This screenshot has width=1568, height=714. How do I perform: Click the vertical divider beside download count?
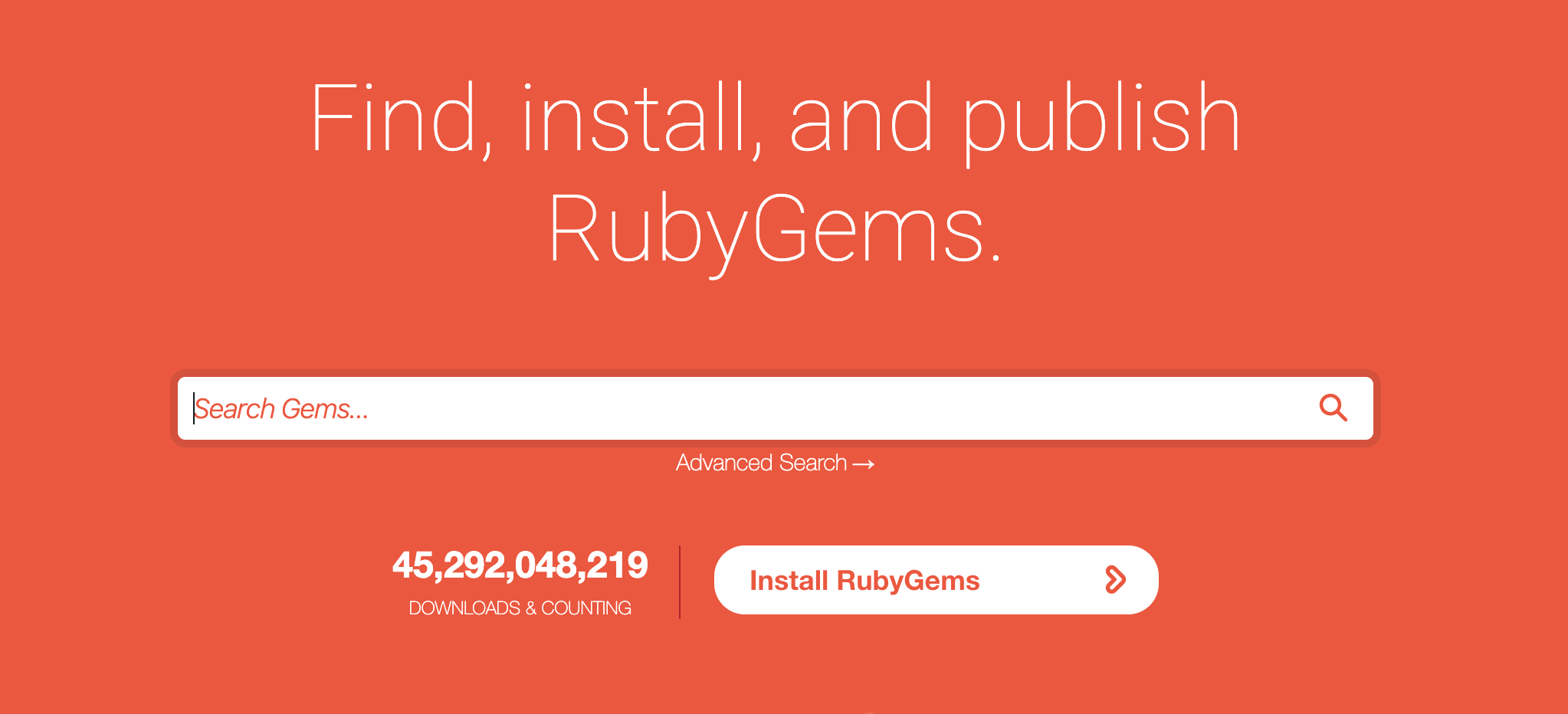(680, 582)
